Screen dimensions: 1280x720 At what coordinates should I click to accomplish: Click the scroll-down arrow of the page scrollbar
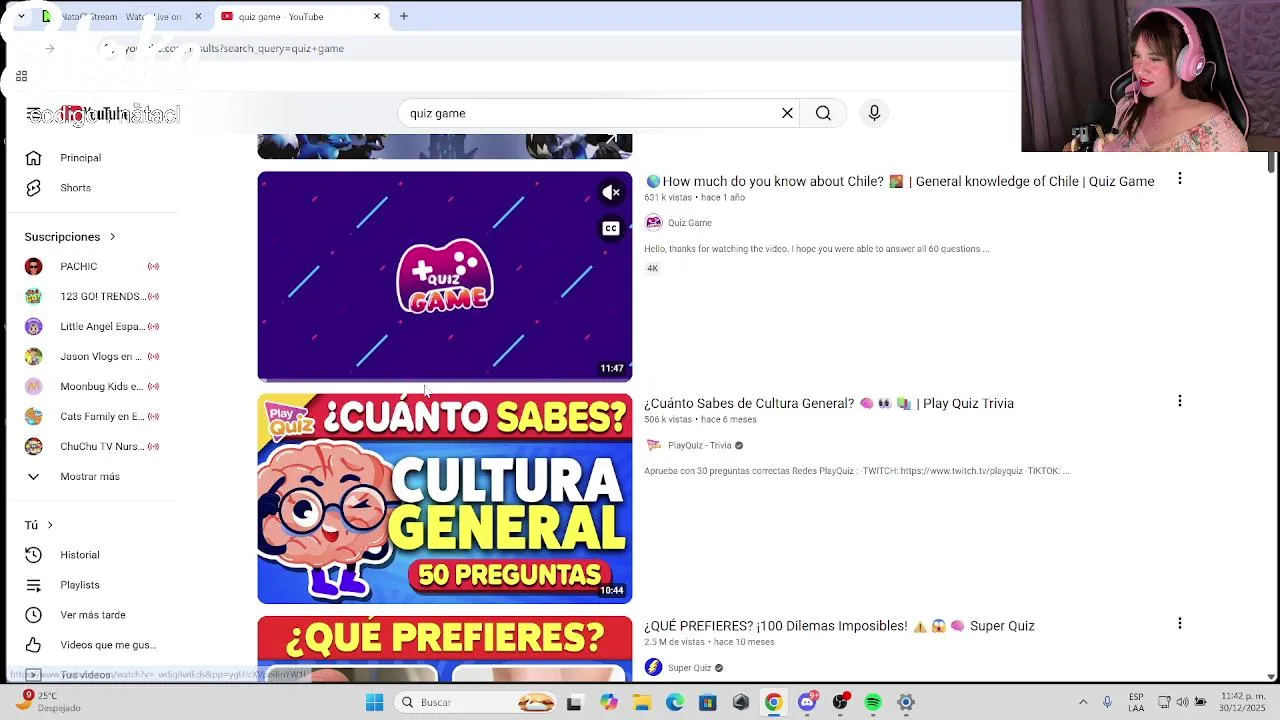point(1271,676)
